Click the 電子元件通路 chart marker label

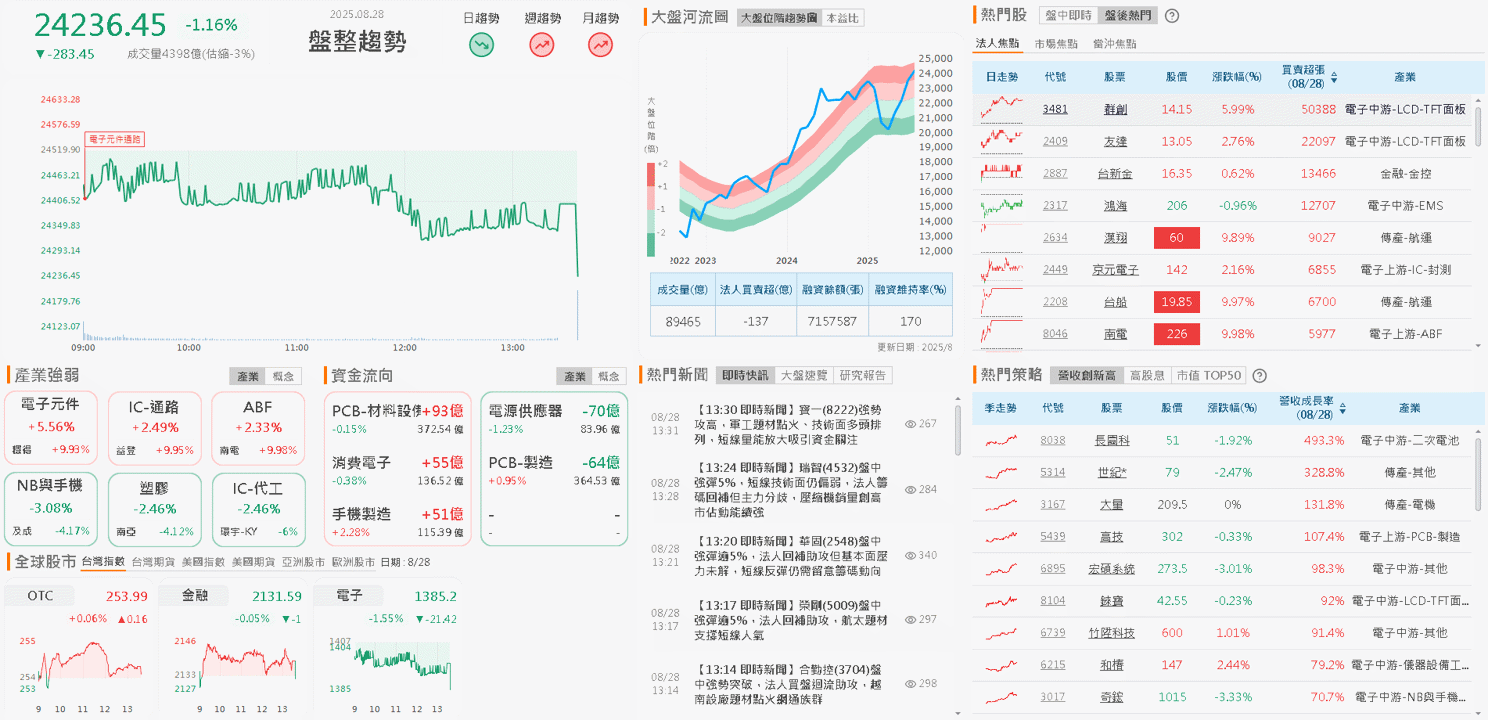[115, 139]
